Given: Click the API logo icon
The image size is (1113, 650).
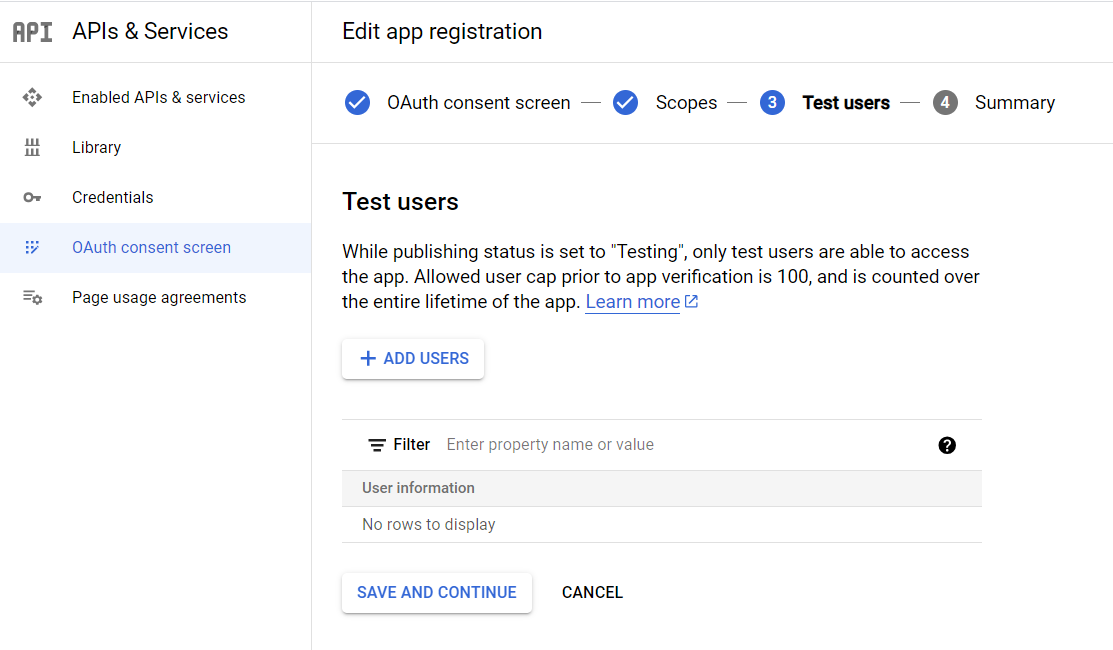Looking at the screenshot, I should tap(33, 32).
